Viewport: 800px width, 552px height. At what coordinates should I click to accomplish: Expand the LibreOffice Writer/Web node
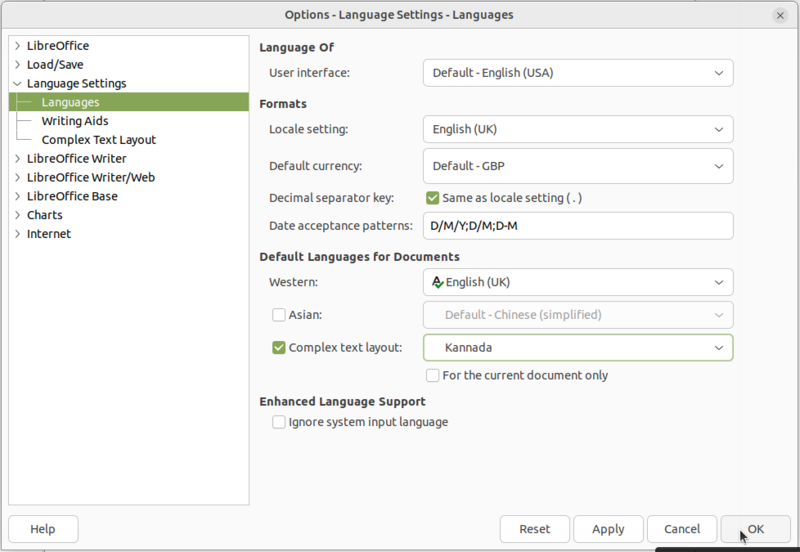pos(17,178)
